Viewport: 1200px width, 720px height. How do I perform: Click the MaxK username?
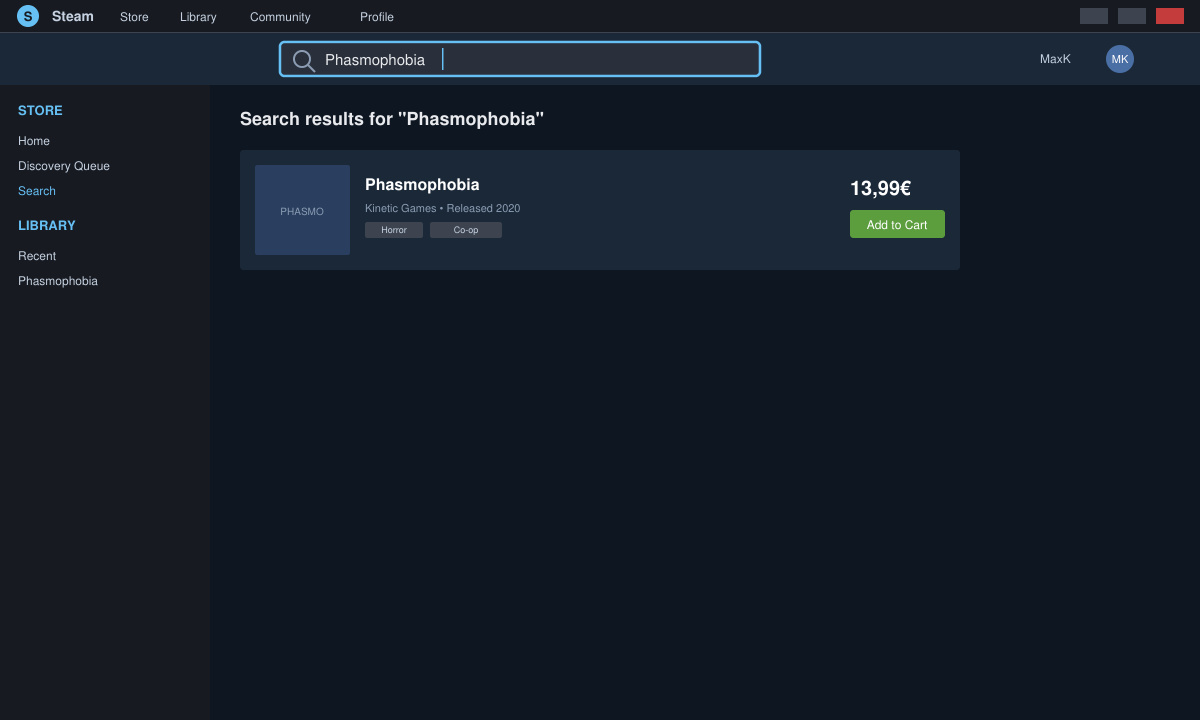pos(1055,59)
